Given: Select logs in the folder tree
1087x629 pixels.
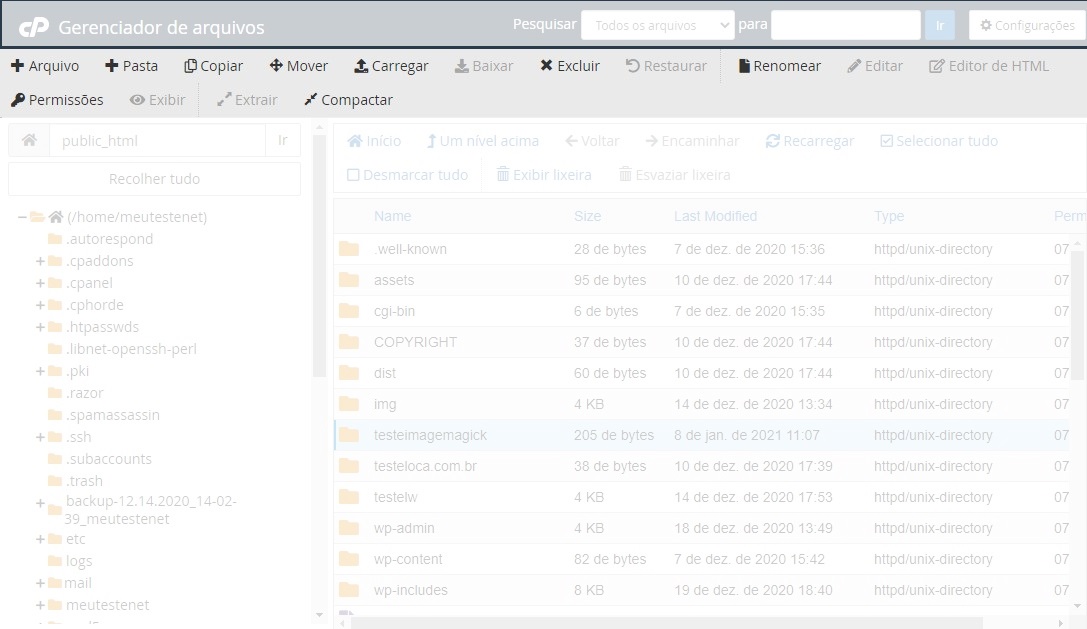Looking at the screenshot, I should [79, 561].
